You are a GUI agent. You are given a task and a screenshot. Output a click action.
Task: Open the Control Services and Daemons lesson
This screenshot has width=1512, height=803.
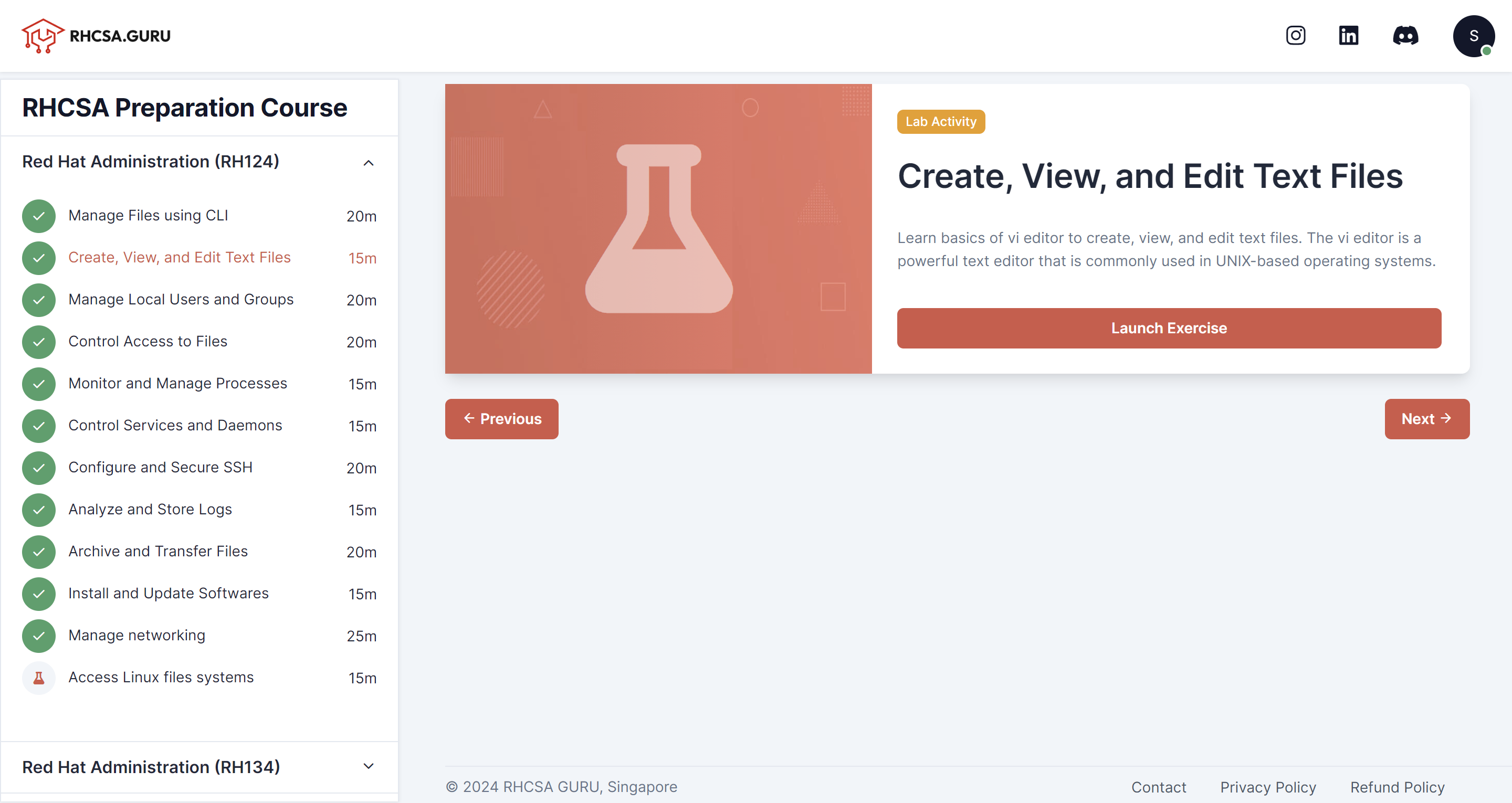point(175,426)
